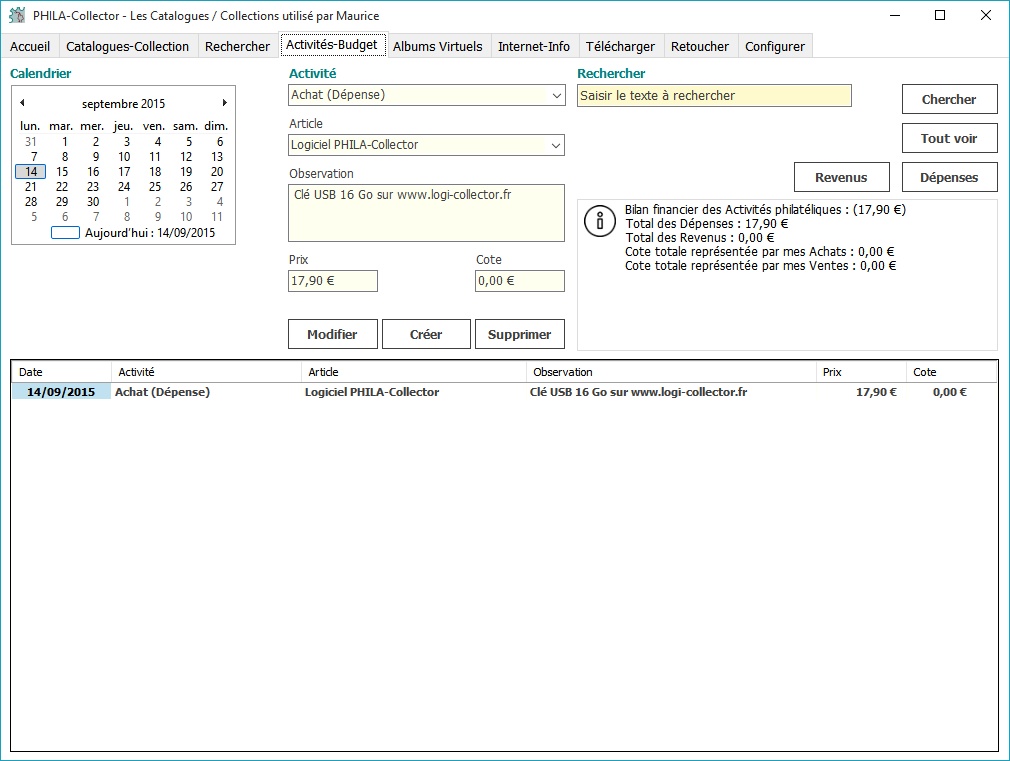Click the PHILA-Collector app icon in title bar
The height and width of the screenshot is (761, 1010).
pos(17,15)
